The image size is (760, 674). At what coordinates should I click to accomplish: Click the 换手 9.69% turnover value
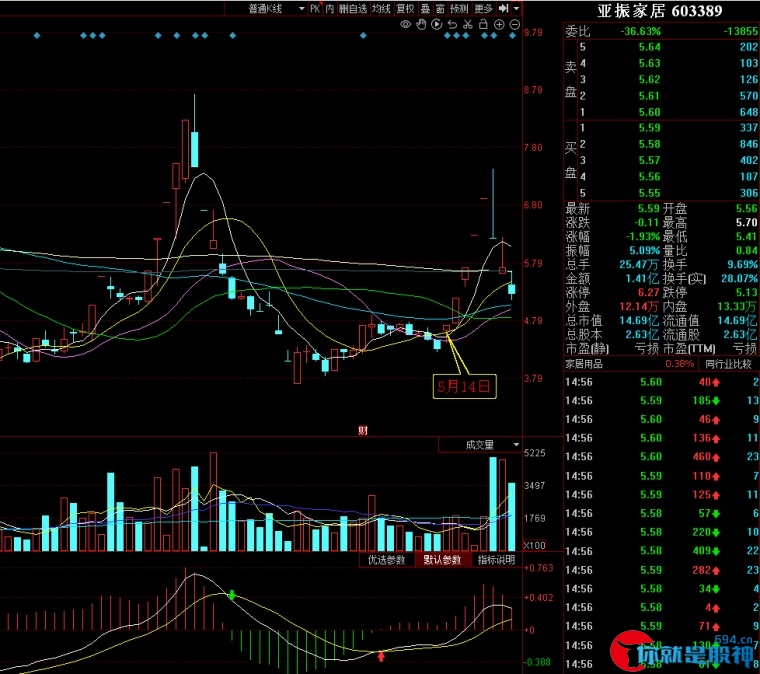point(742,265)
